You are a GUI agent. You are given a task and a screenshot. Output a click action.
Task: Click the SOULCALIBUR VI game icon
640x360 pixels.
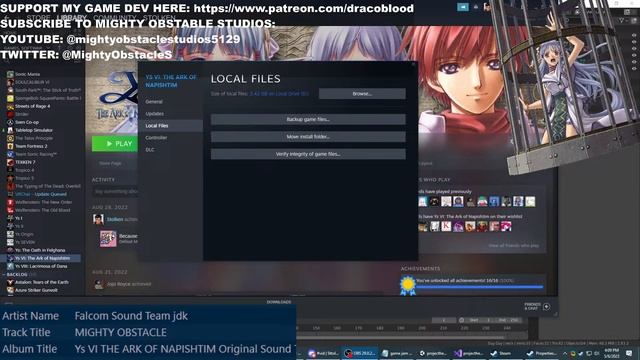tap(10, 82)
